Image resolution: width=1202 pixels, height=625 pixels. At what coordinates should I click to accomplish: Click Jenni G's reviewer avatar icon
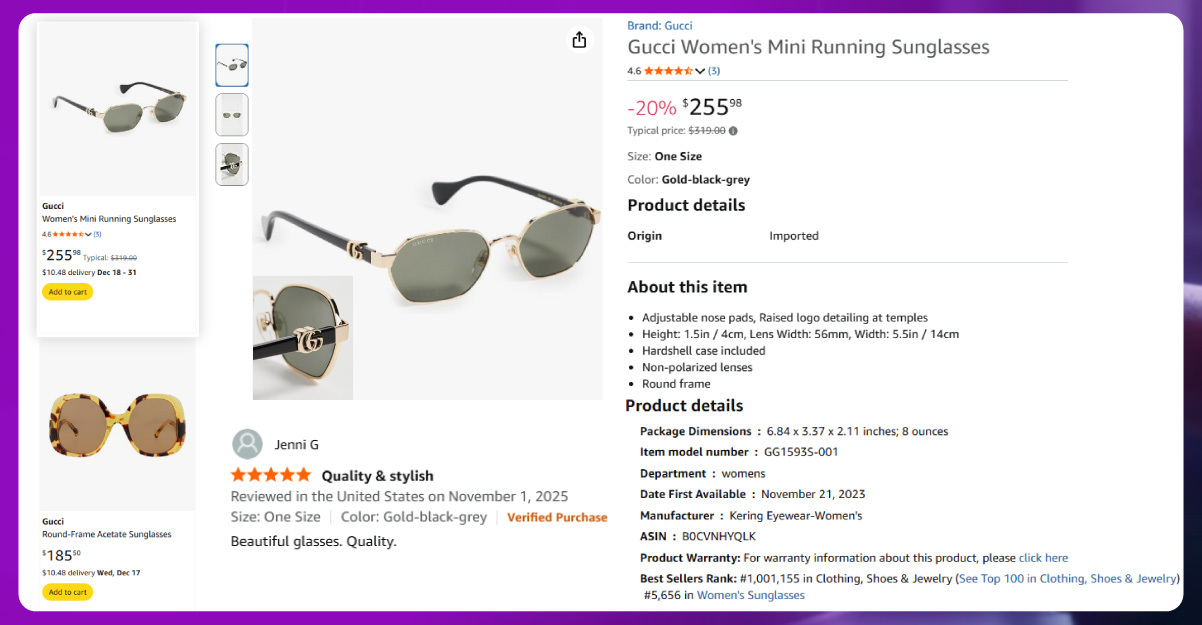247,444
